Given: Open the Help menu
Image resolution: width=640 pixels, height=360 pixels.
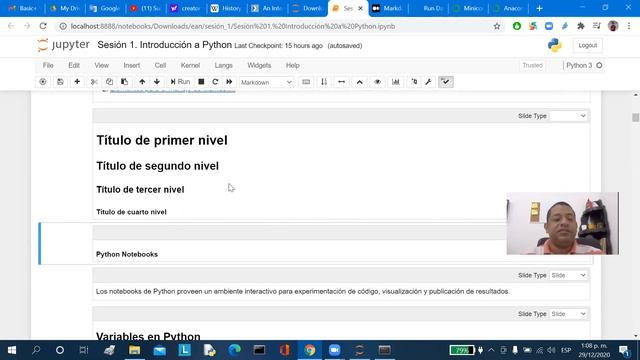Looking at the screenshot, I should [x=292, y=65].
